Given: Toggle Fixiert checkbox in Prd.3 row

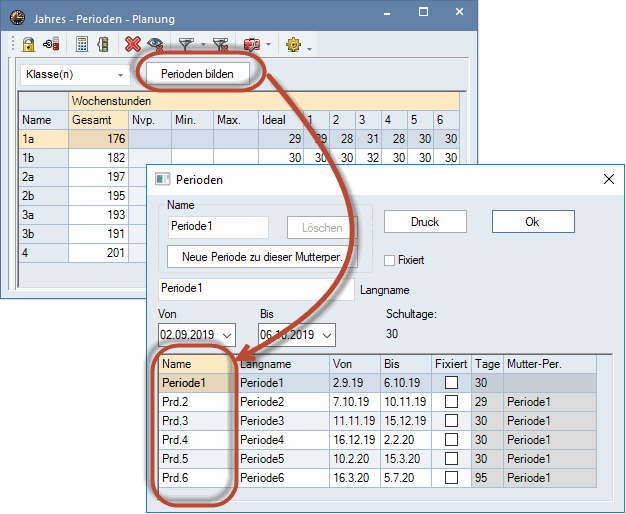Looking at the screenshot, I should [x=451, y=421].
